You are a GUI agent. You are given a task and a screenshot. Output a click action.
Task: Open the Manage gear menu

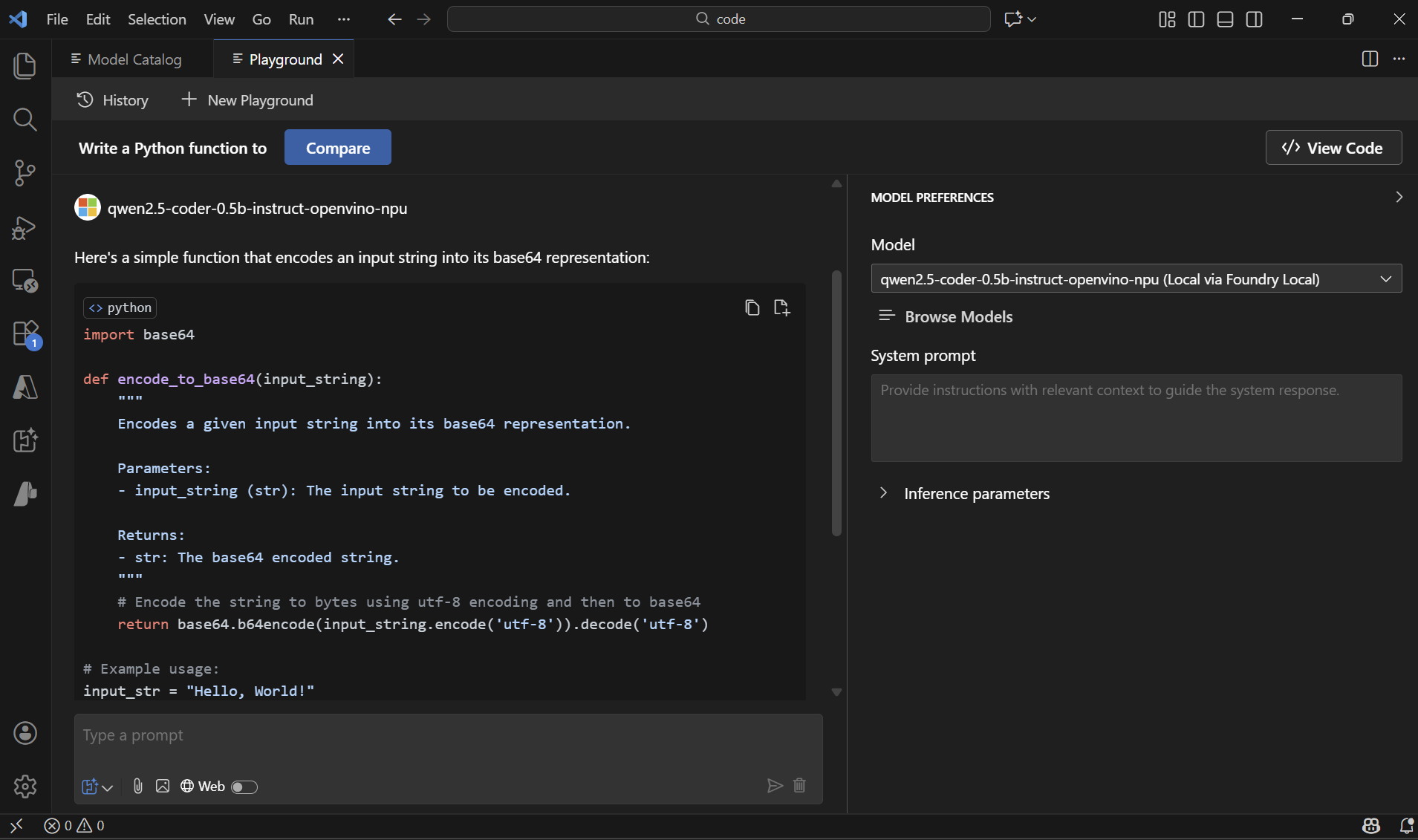25,787
